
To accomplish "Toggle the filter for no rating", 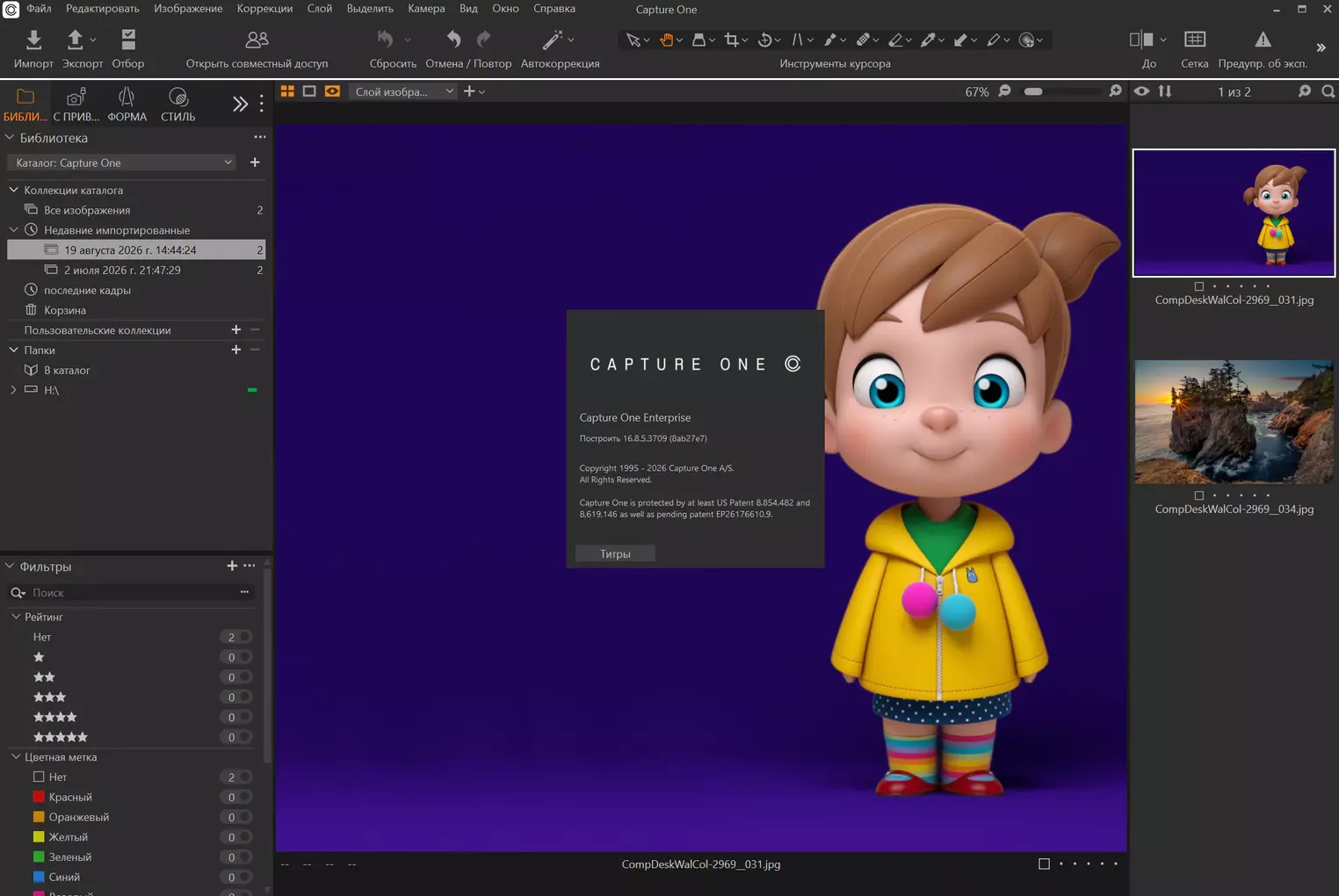I will pyautogui.click(x=244, y=637).
